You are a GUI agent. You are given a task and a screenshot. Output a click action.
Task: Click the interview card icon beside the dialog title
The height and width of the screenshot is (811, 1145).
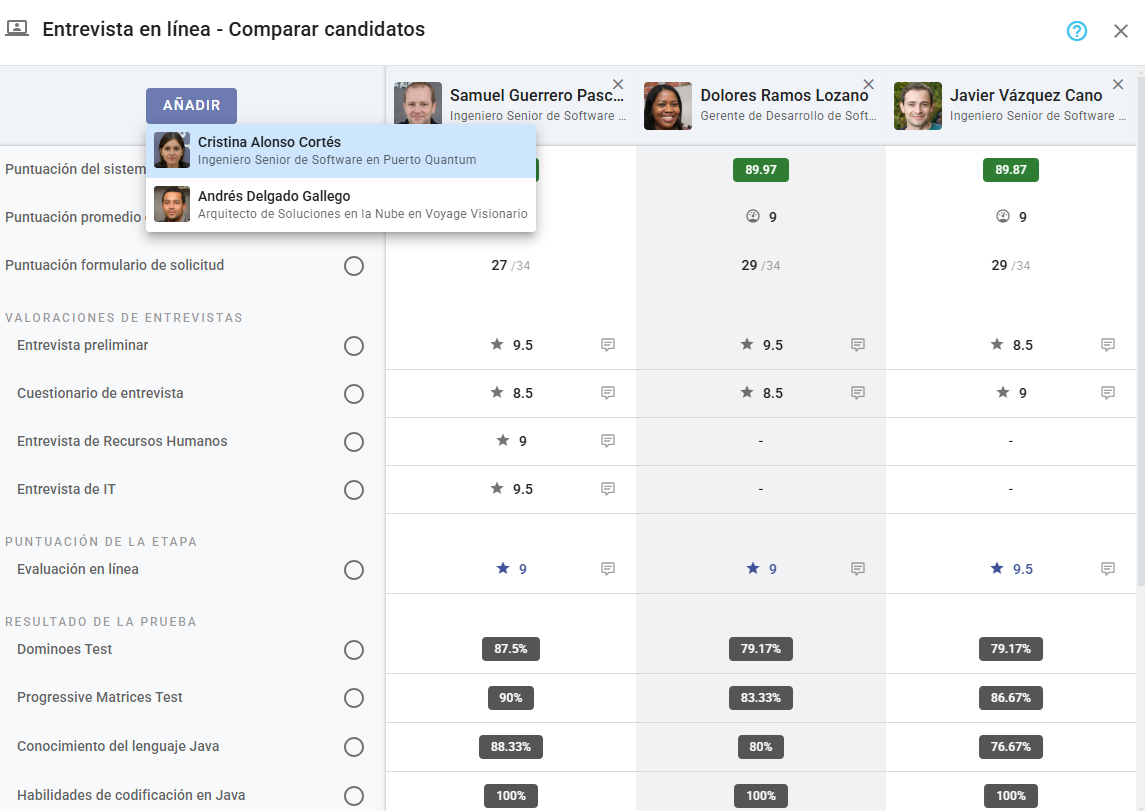17,29
